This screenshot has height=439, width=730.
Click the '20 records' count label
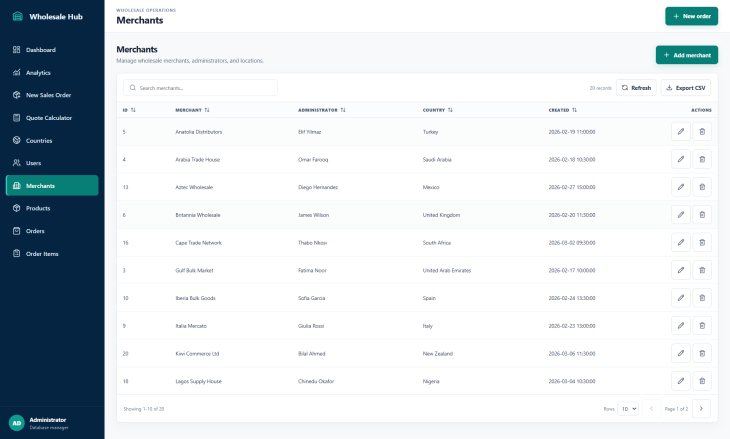[x=601, y=88]
